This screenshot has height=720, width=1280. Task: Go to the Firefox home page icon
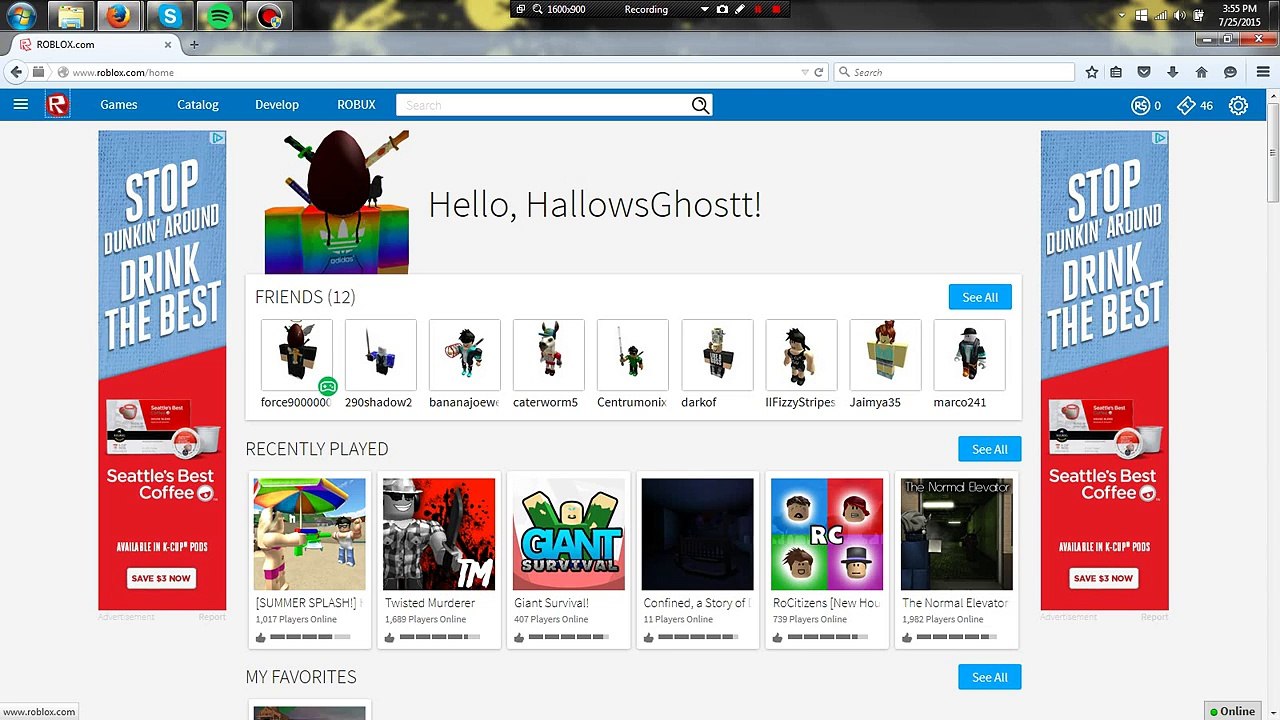pyautogui.click(x=1202, y=72)
